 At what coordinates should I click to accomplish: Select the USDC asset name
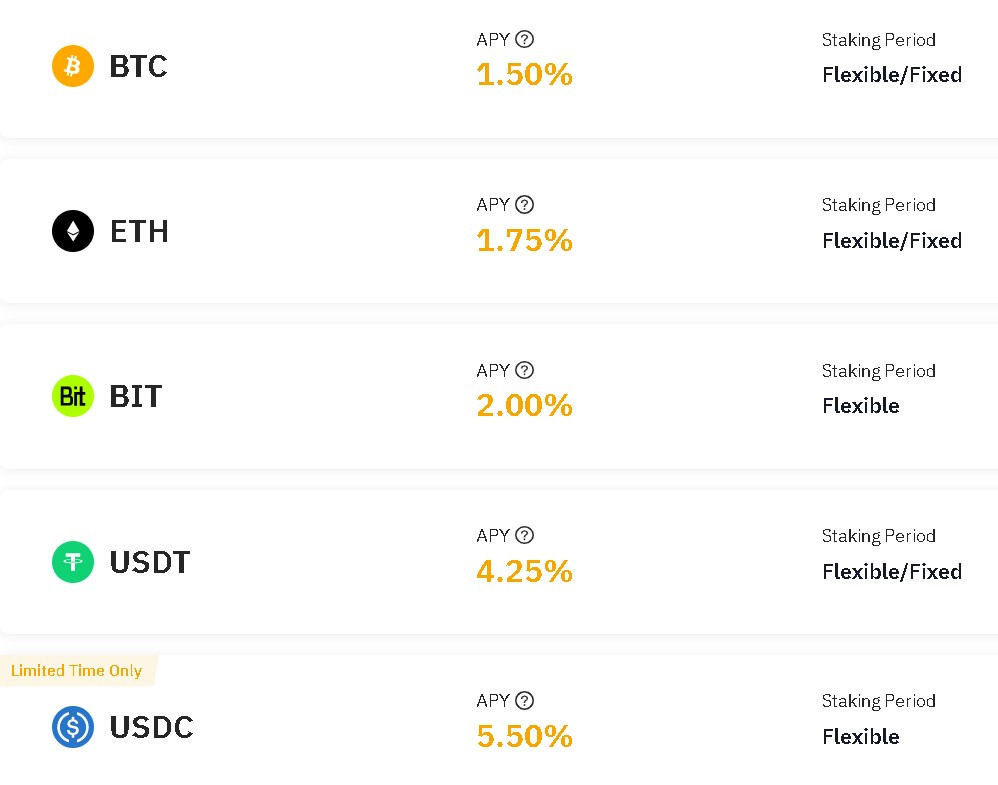coord(151,727)
